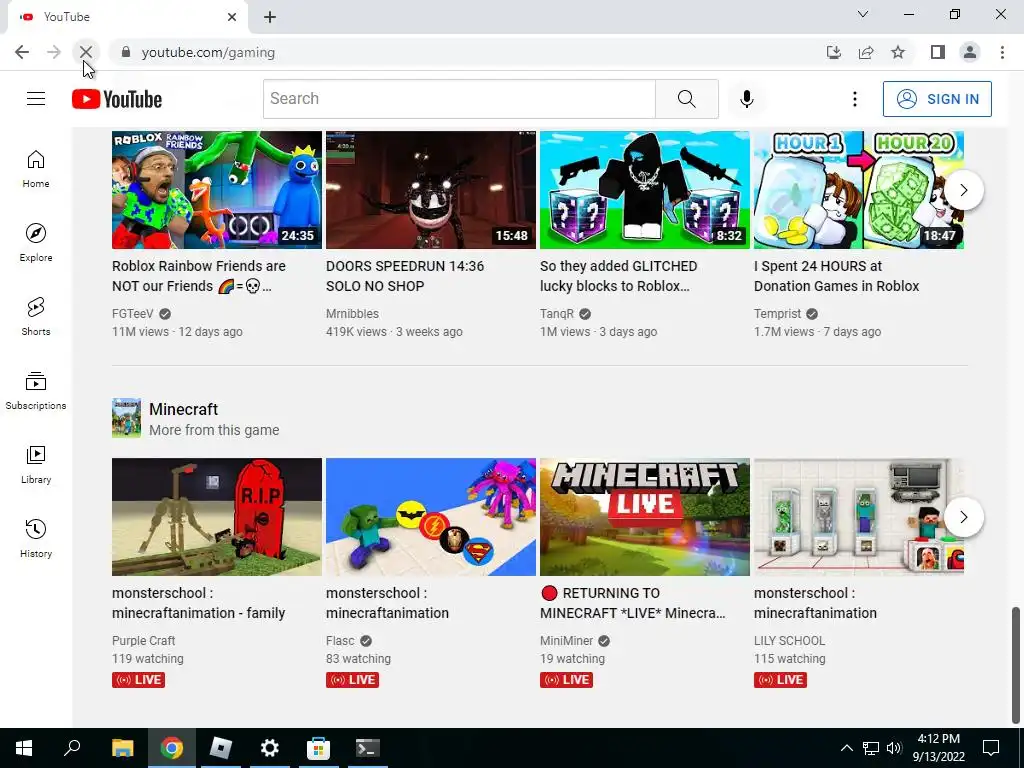The height and width of the screenshot is (768, 1024).
Task: Open the R.I.P tombstone live thumbnail
Action: tap(217, 517)
